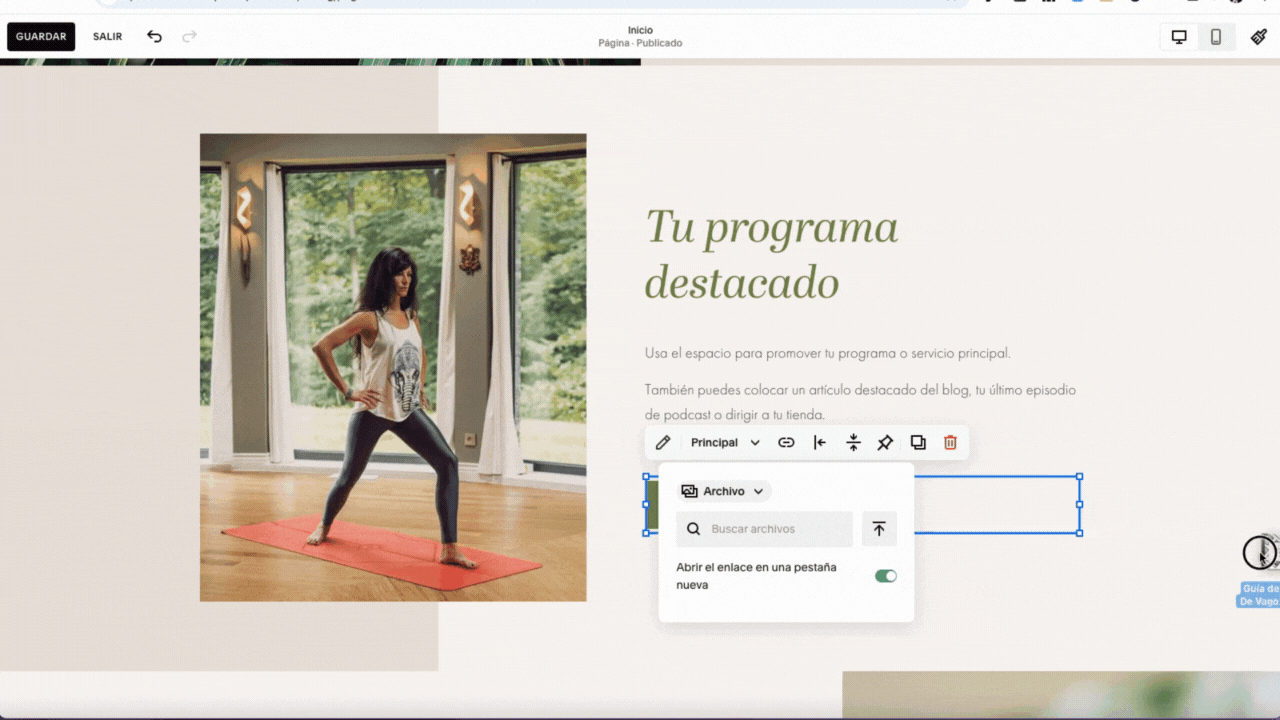Duplicate the selected block
Screen dimensions: 1280x720
pyautogui.click(x=918, y=443)
